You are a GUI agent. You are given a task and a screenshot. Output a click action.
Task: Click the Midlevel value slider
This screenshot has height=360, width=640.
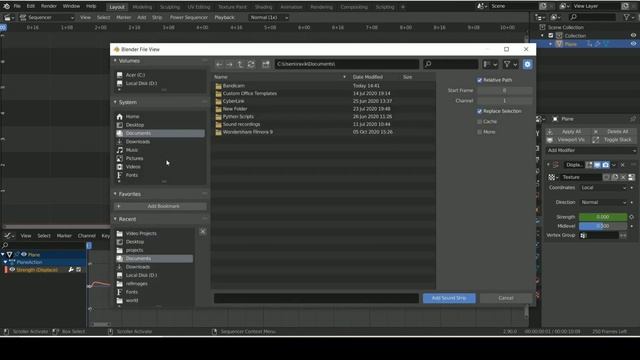tap(603, 226)
